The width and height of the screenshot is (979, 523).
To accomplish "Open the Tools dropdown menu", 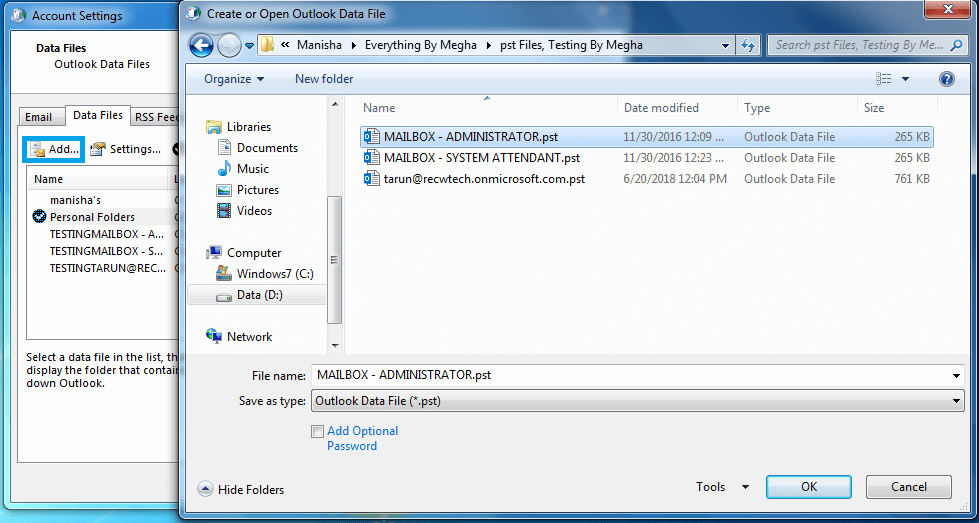I will (722, 487).
